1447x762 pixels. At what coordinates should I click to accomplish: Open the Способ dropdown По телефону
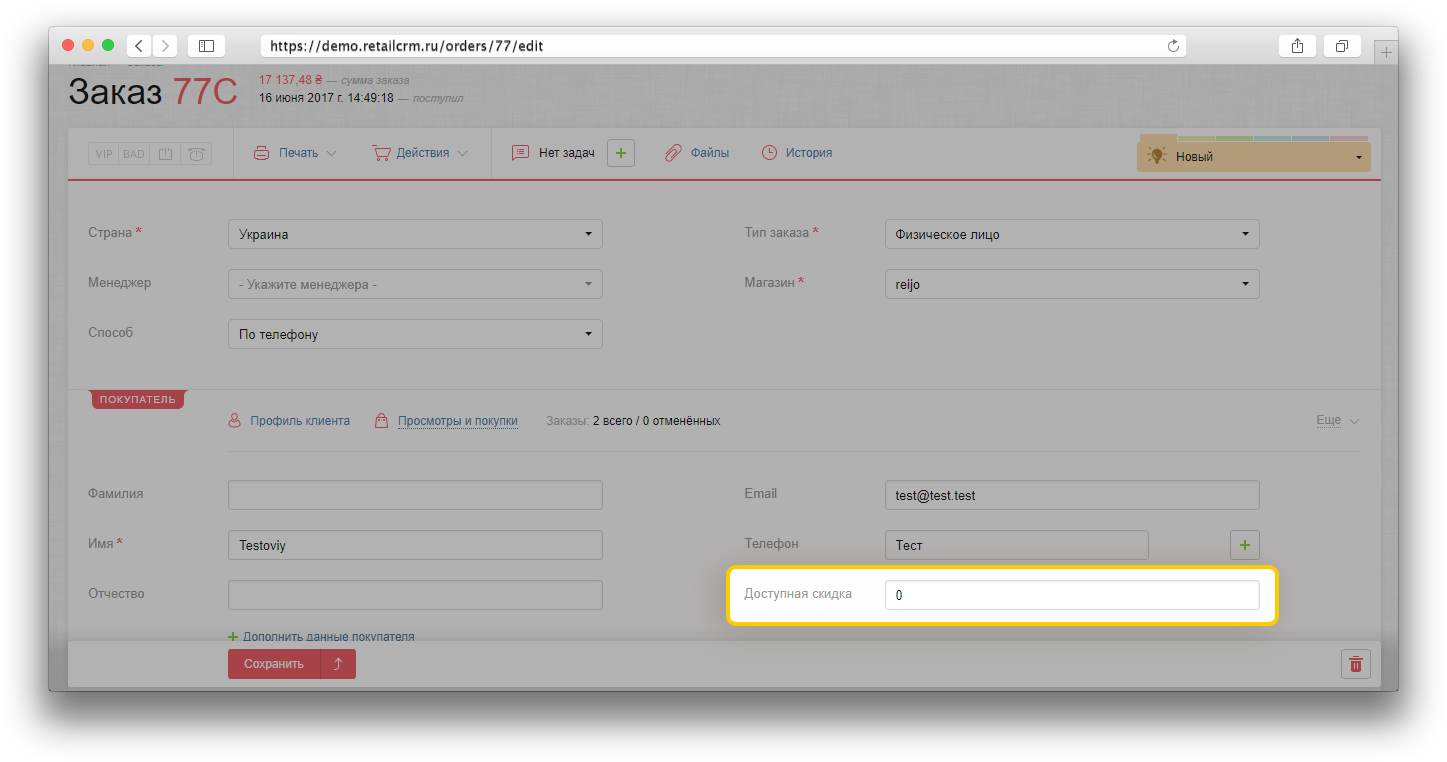click(x=415, y=334)
